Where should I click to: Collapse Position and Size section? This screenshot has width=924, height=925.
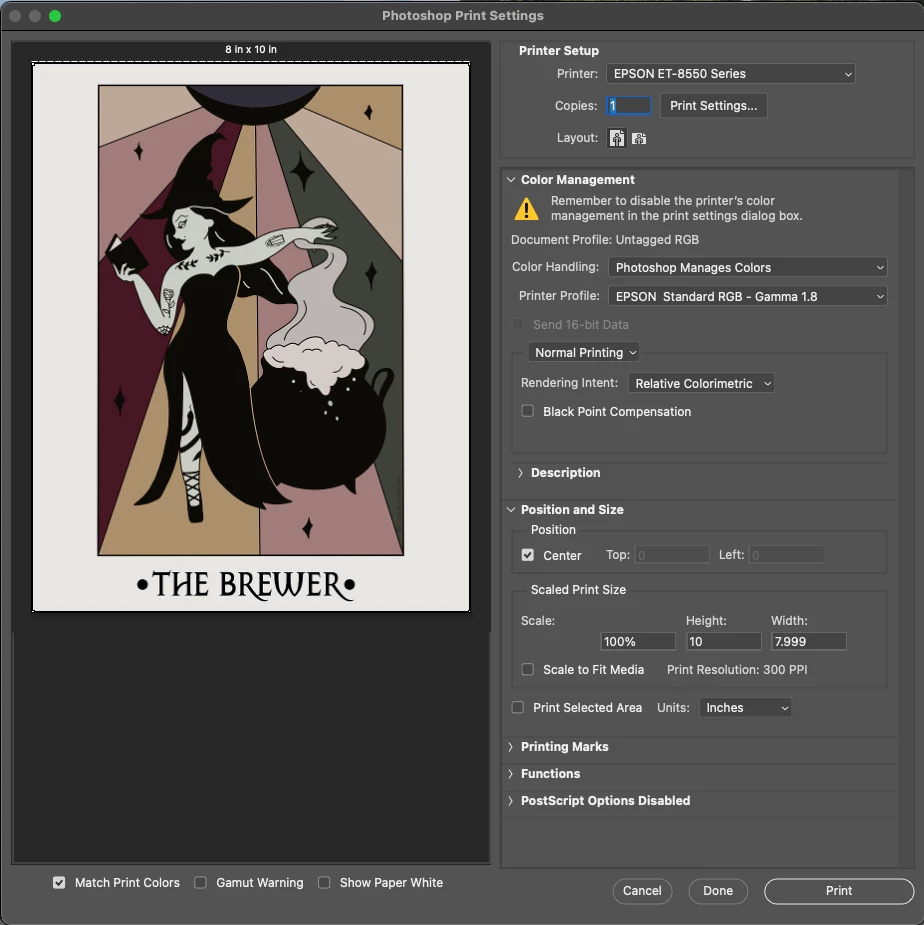[x=511, y=509]
